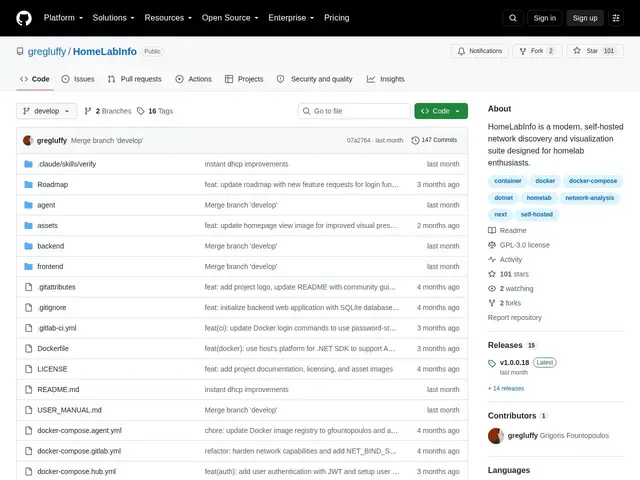The width and height of the screenshot is (640, 480).
Task: Open the assets folder
Action: pos(47,225)
